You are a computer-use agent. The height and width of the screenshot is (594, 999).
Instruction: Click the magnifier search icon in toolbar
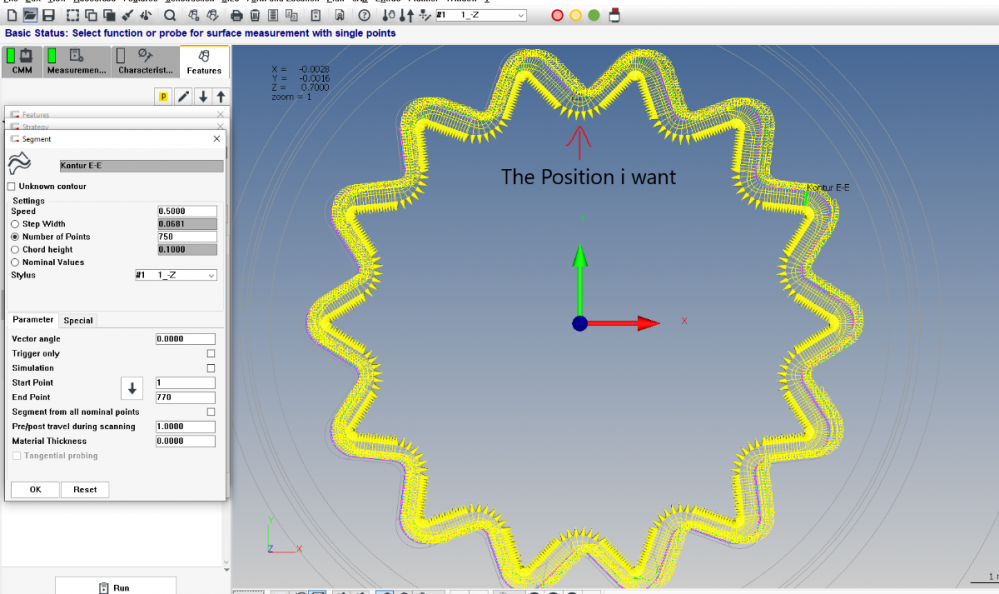[170, 16]
